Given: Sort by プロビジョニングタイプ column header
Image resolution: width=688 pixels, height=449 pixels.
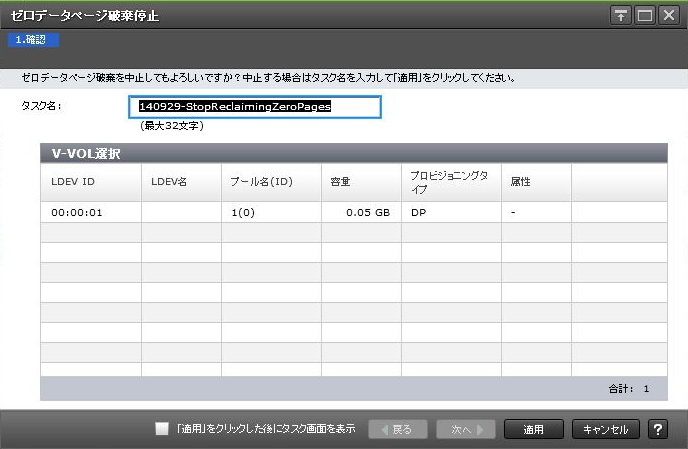Looking at the screenshot, I should 451,182.
